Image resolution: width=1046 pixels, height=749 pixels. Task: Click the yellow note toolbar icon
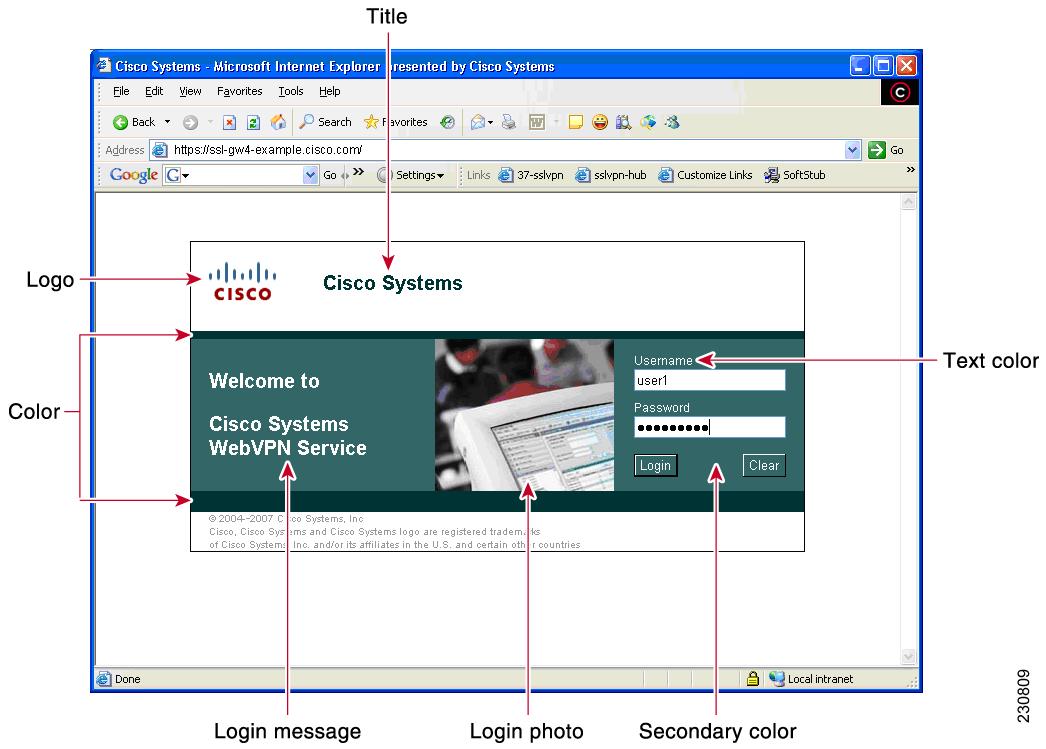coord(576,122)
